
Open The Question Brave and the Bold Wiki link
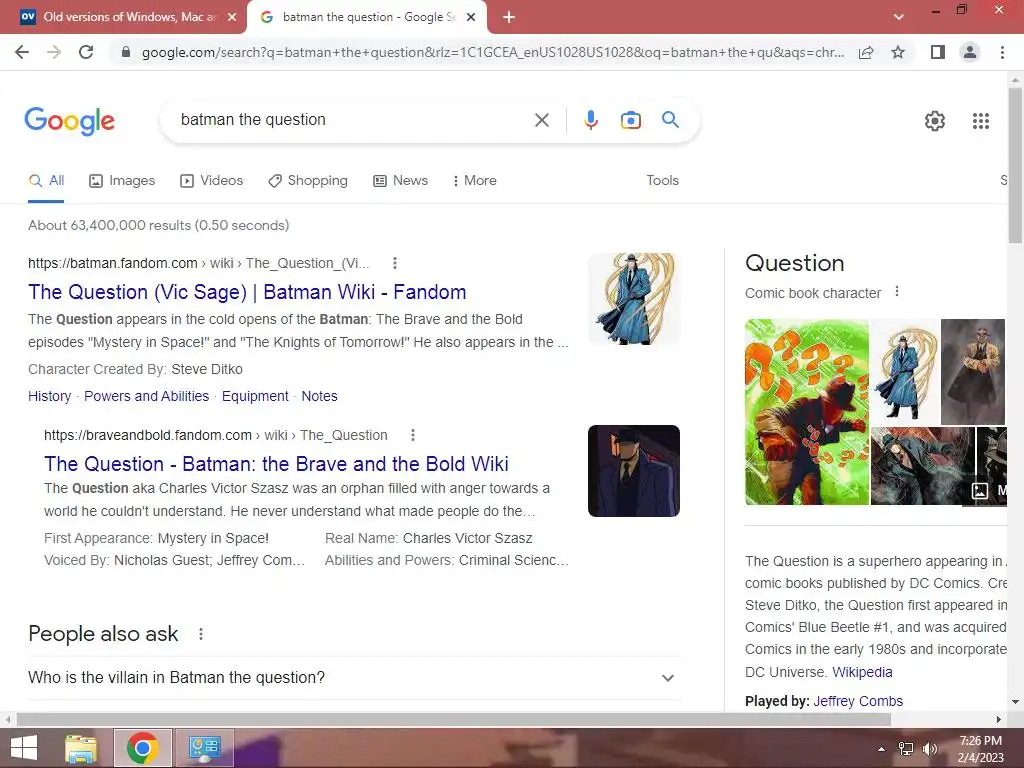pos(276,464)
